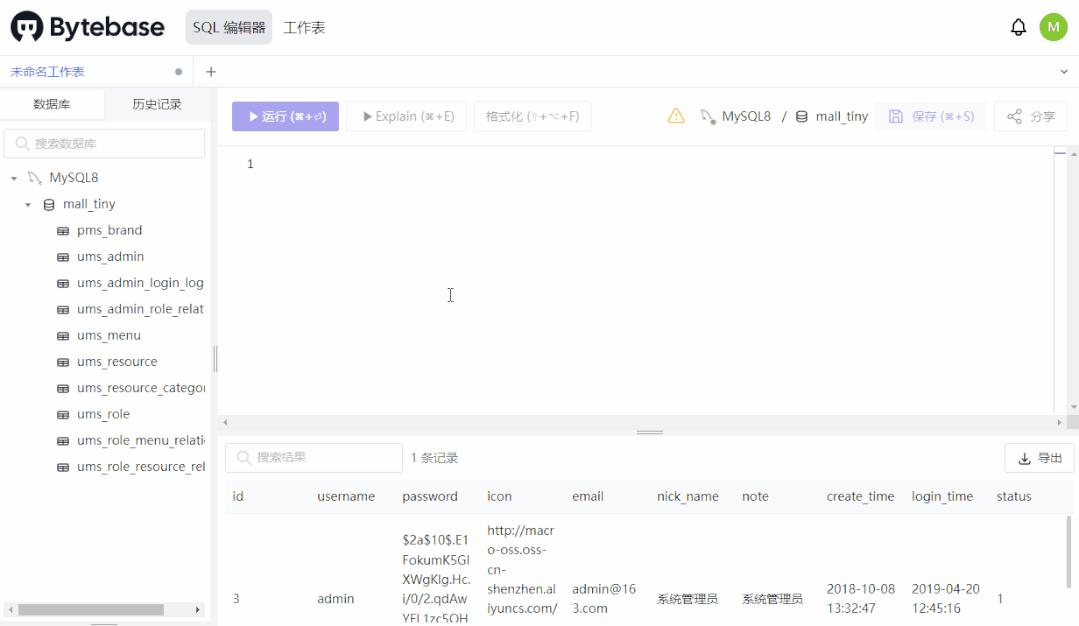This screenshot has height=626, width=1079.
Task: Open a new worksheet with the plus button
Action: tap(208, 71)
